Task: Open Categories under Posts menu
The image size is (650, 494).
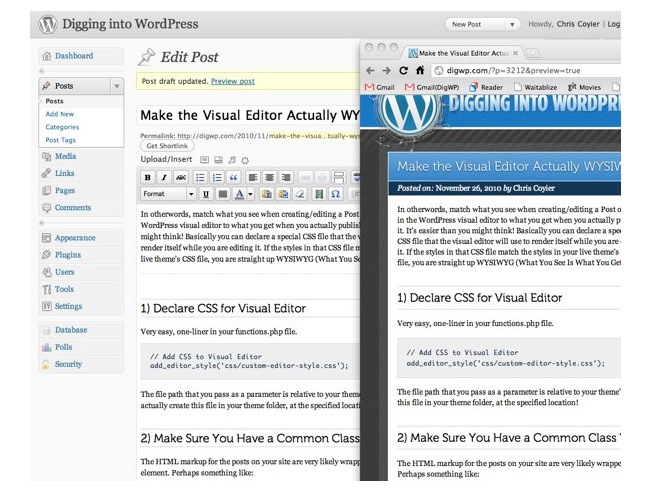Action: point(62,127)
